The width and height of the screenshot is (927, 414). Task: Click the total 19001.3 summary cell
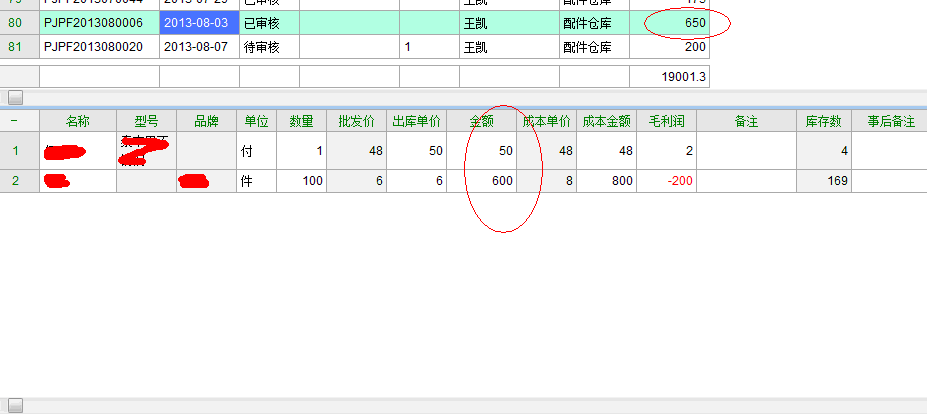(x=669, y=76)
